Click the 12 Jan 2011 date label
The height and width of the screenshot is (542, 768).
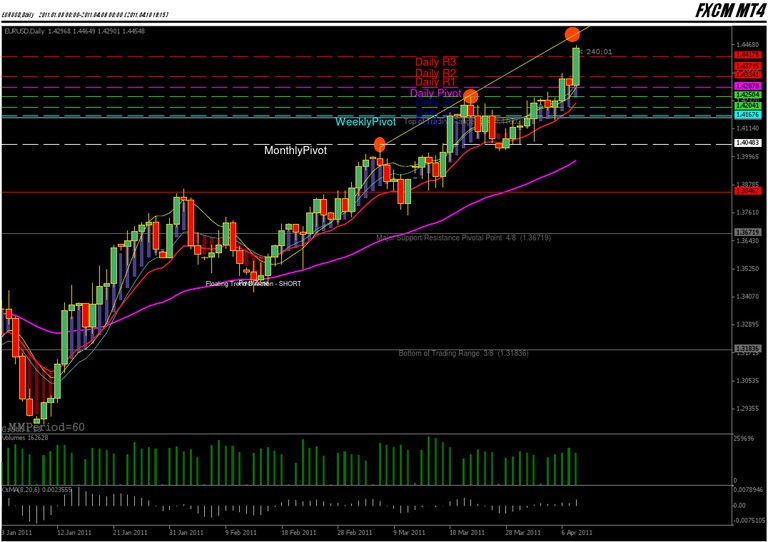point(74,532)
